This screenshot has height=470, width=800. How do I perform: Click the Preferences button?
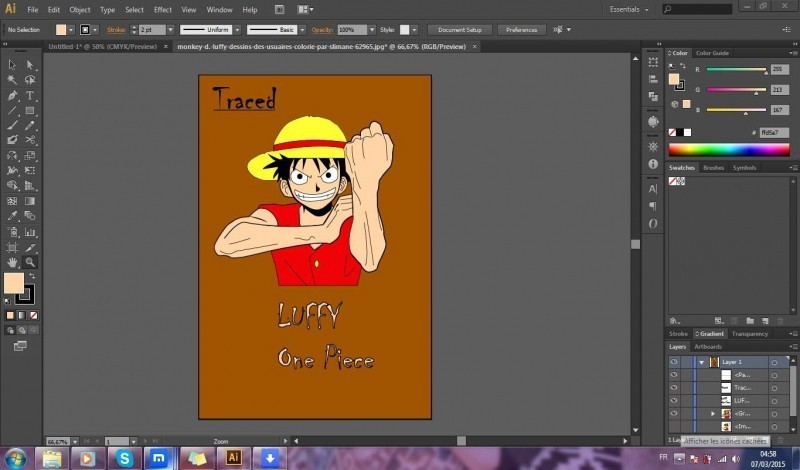(521, 30)
